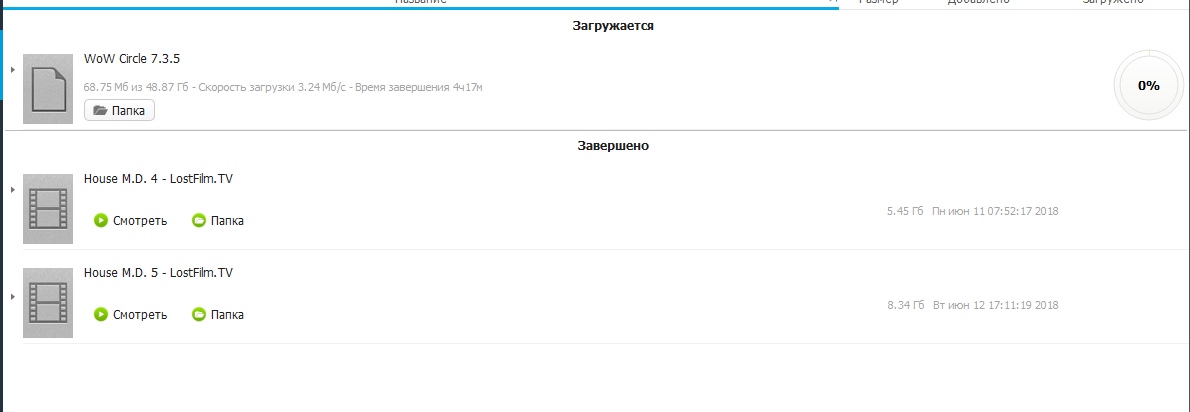Click the green play icon of House M.D. 4
Viewport: 1190px width, 412px height.
[x=101, y=221]
